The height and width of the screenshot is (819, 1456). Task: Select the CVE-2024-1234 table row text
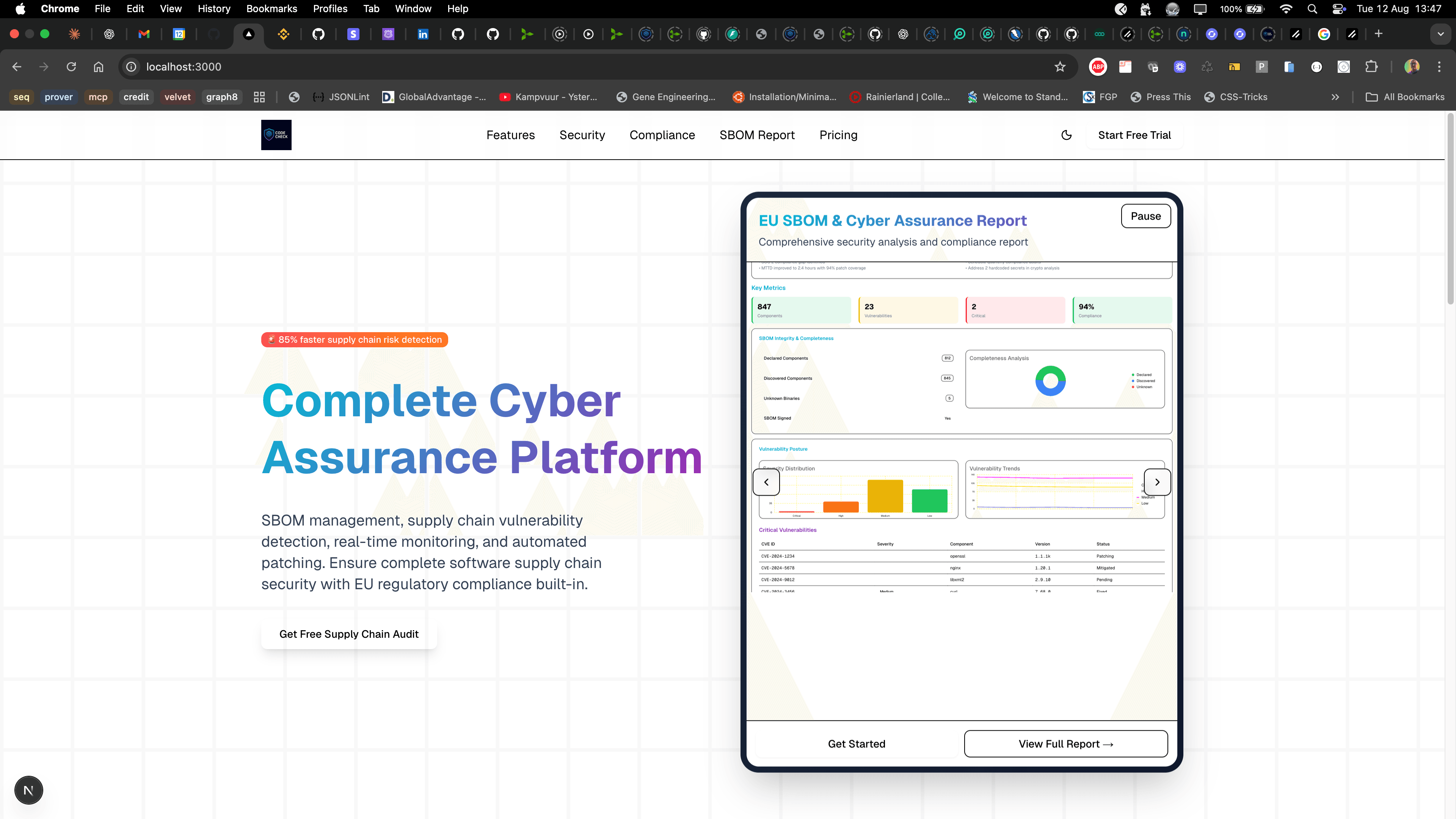778,556
